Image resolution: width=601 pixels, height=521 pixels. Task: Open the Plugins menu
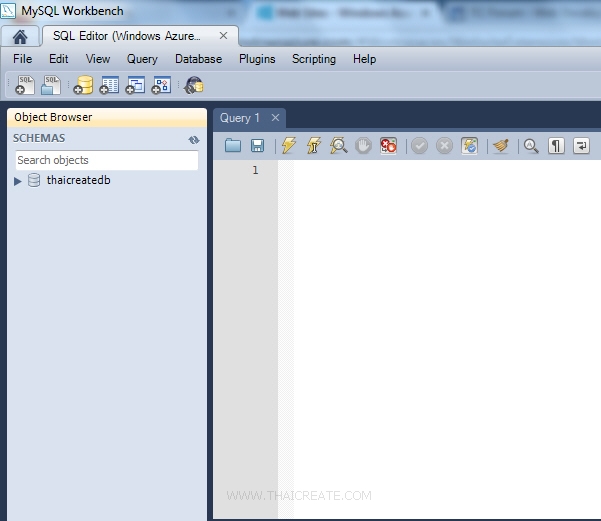(x=257, y=59)
